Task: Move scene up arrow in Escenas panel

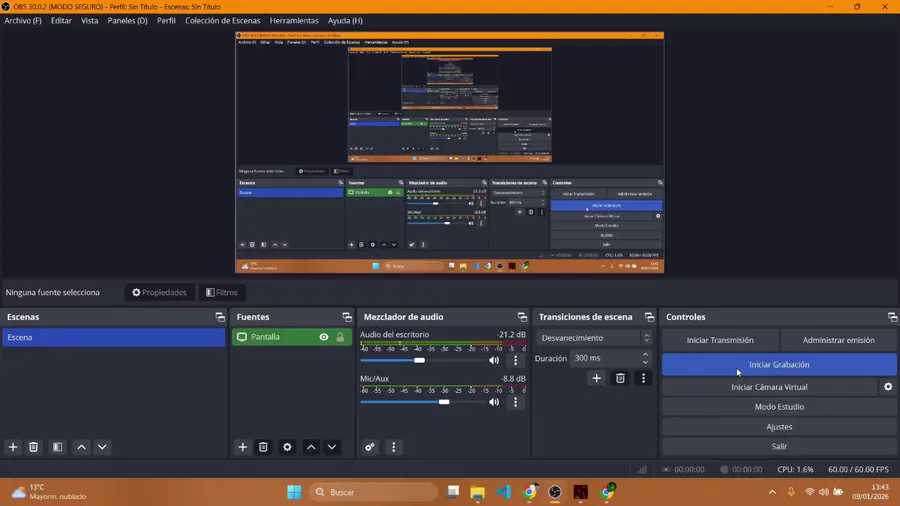Action: pos(82,447)
